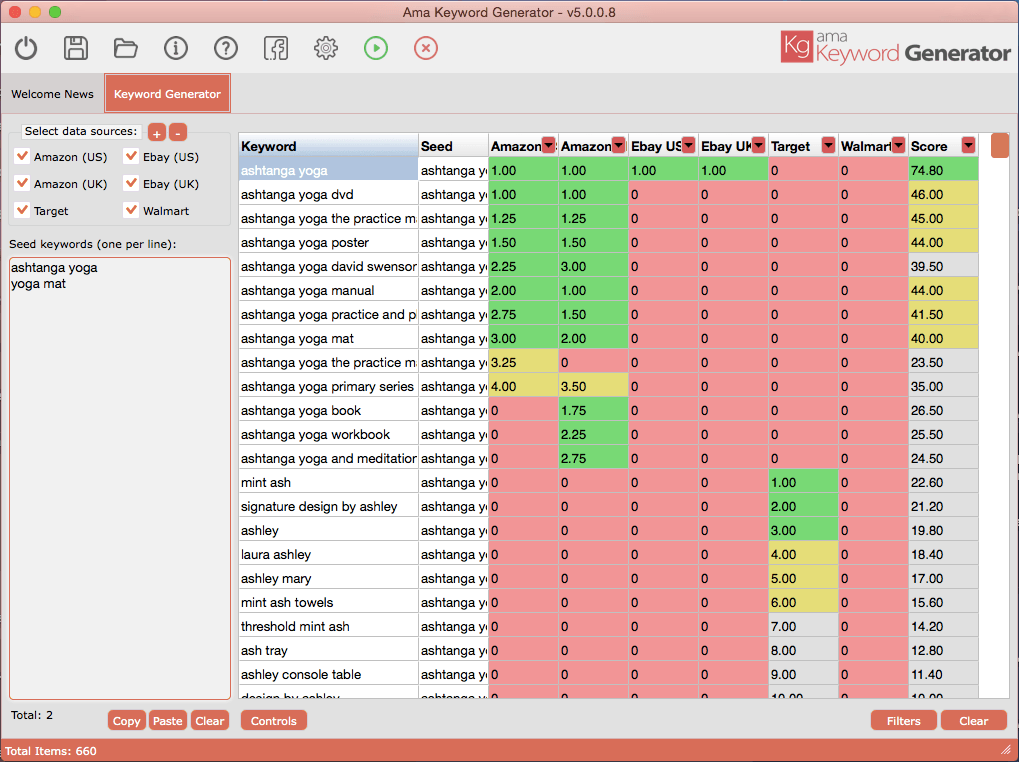Select the 'ashtanga yoga manual' keyword
The image size is (1019, 762).
[328, 290]
